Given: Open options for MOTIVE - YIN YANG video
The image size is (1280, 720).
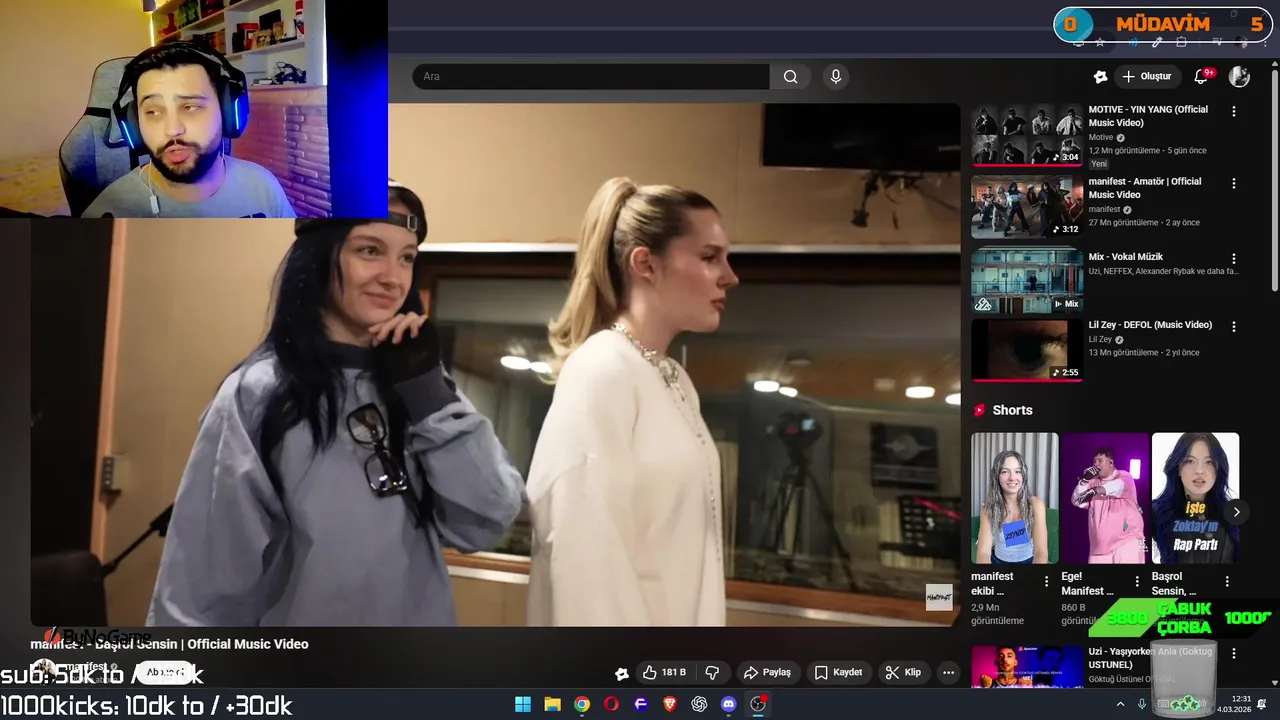Looking at the screenshot, I should coord(1234,111).
